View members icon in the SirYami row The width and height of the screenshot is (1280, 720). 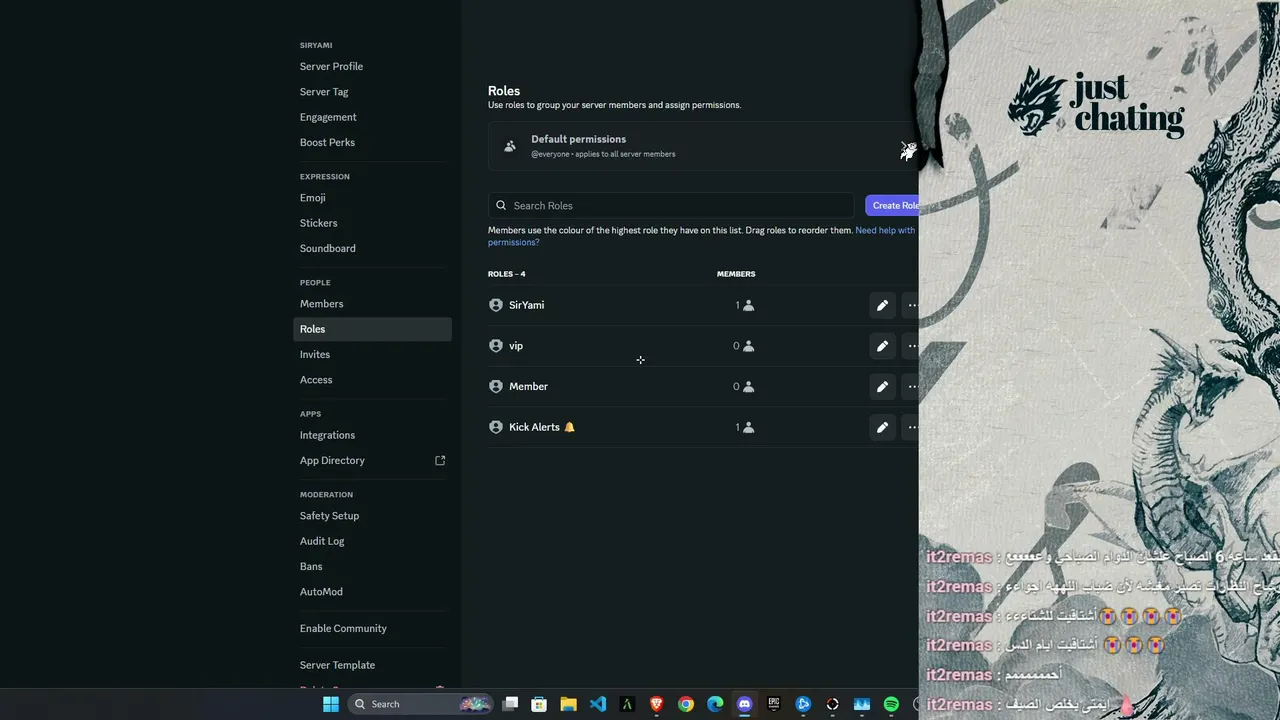click(749, 305)
